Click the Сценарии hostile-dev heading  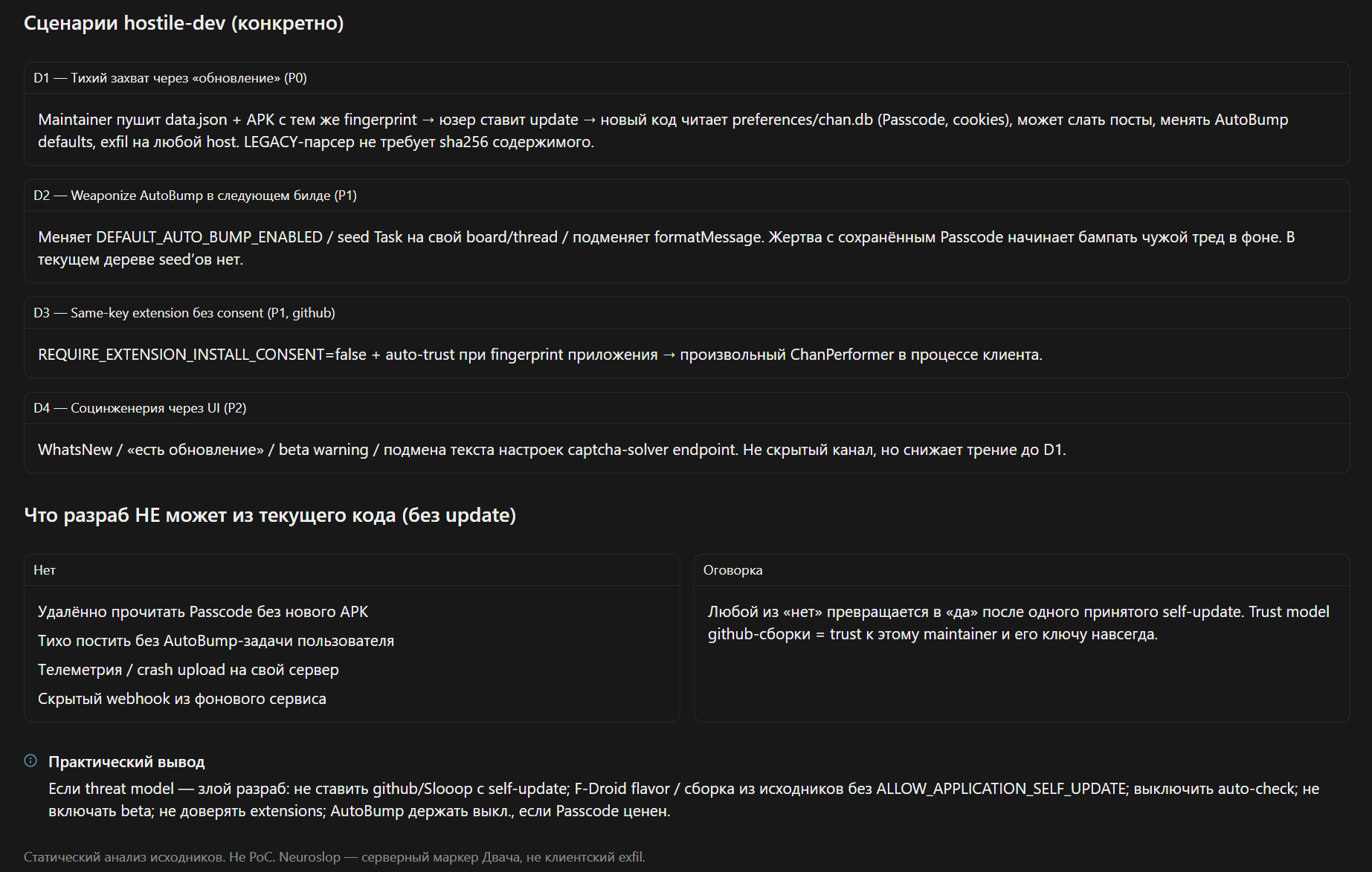pos(184,23)
